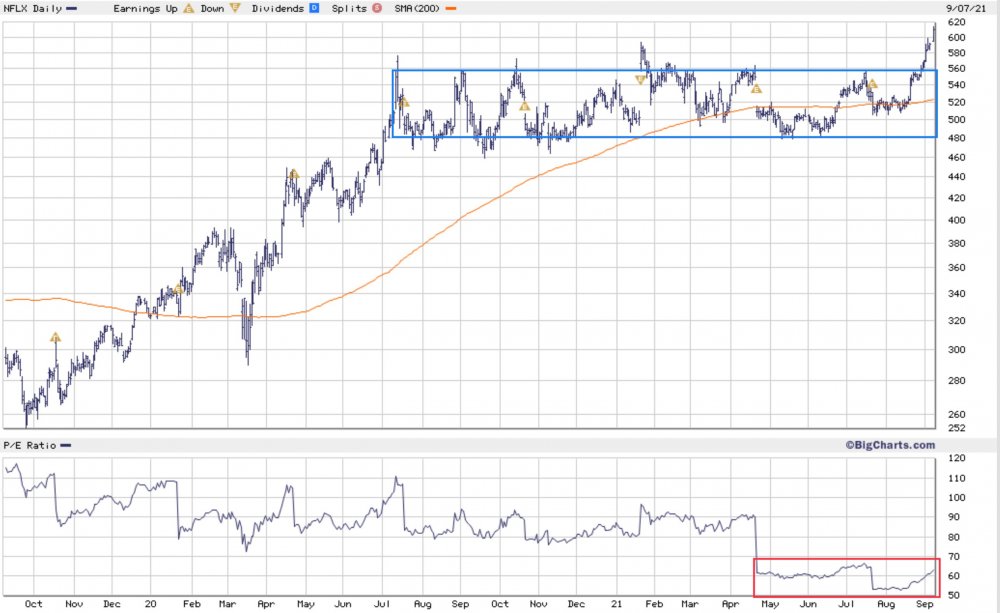Click the earnings marker in late January 2020
1000x613 pixels.
(179, 289)
